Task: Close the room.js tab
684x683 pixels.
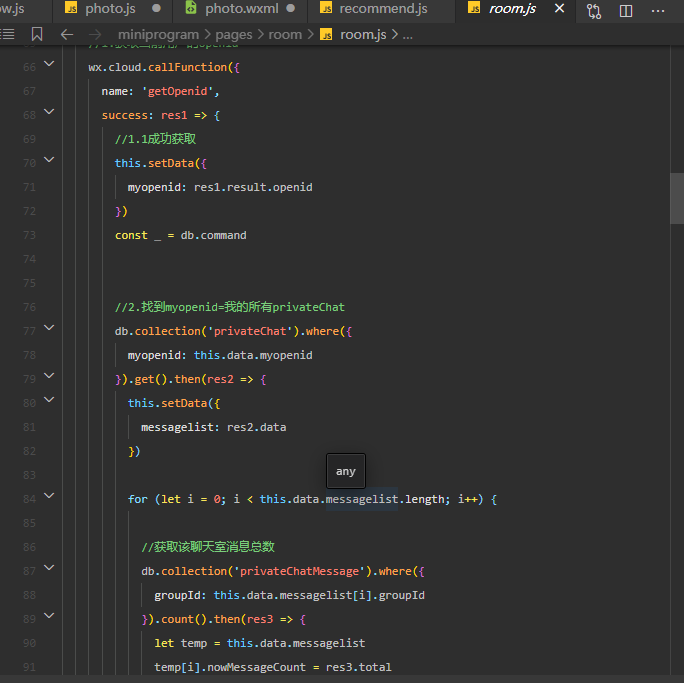Action: tap(558, 9)
